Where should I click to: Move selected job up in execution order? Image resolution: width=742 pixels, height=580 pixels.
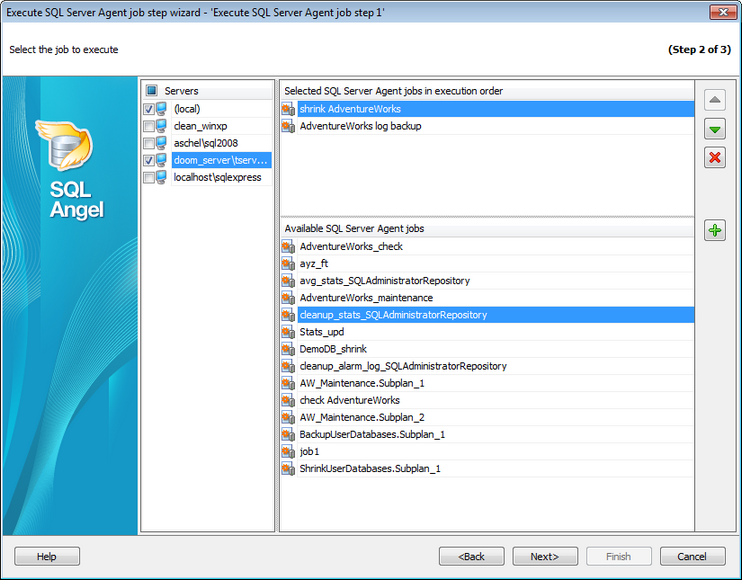click(715, 100)
